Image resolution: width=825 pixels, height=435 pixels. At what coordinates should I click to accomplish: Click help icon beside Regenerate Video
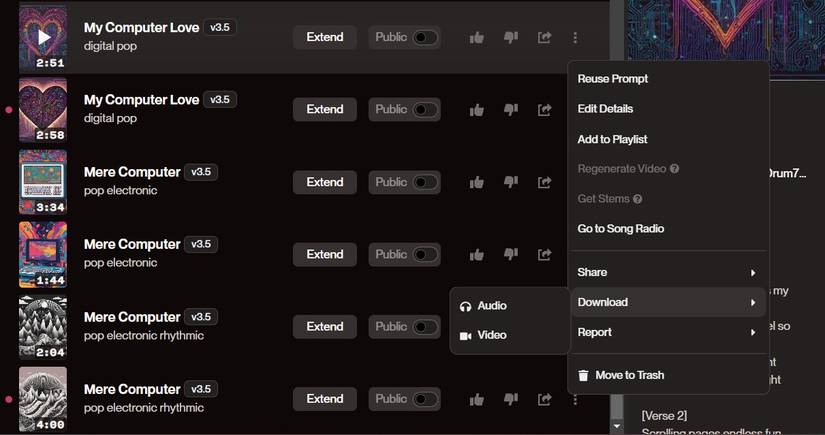click(x=675, y=169)
